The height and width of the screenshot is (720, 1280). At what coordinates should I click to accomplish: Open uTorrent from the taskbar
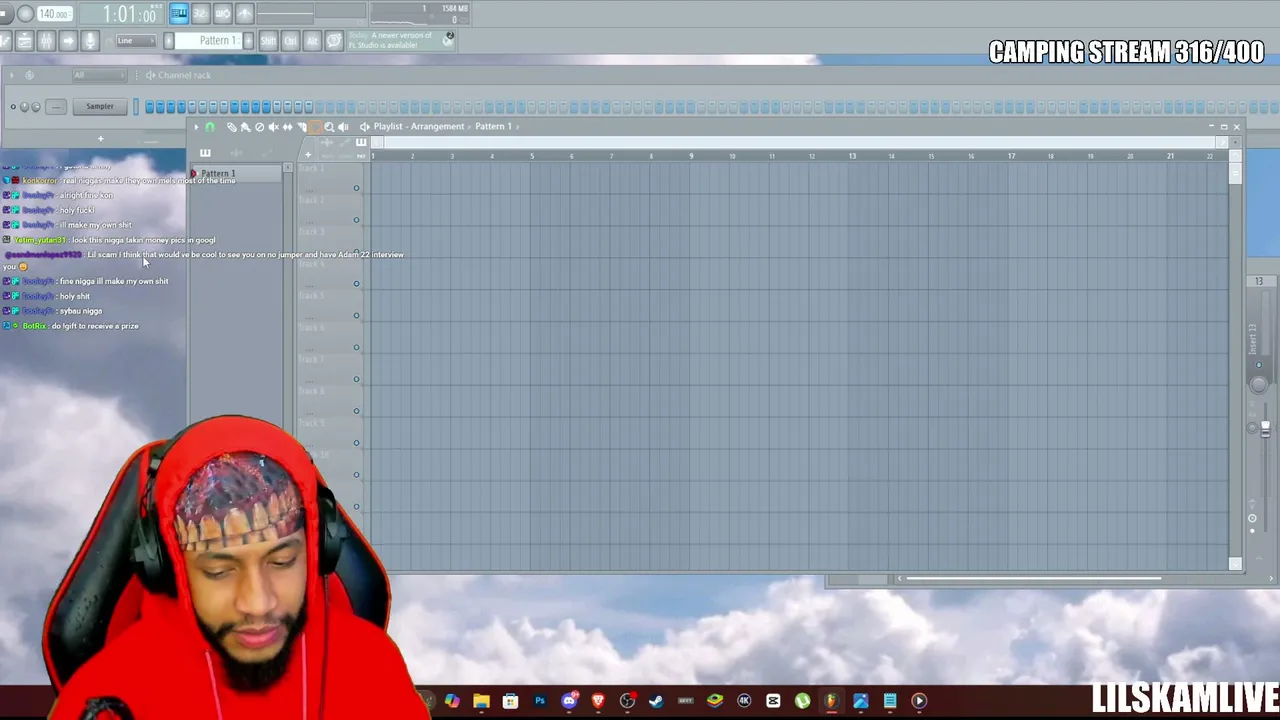802,701
